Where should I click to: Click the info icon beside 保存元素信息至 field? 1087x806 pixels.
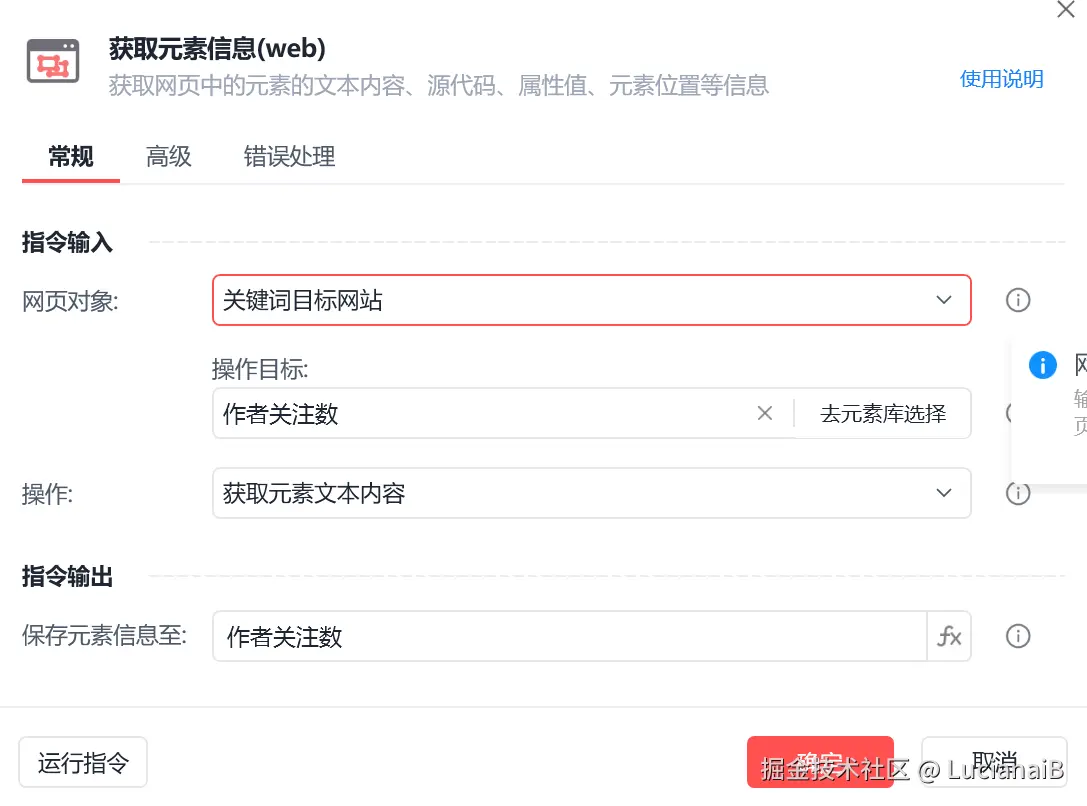[1018, 636]
